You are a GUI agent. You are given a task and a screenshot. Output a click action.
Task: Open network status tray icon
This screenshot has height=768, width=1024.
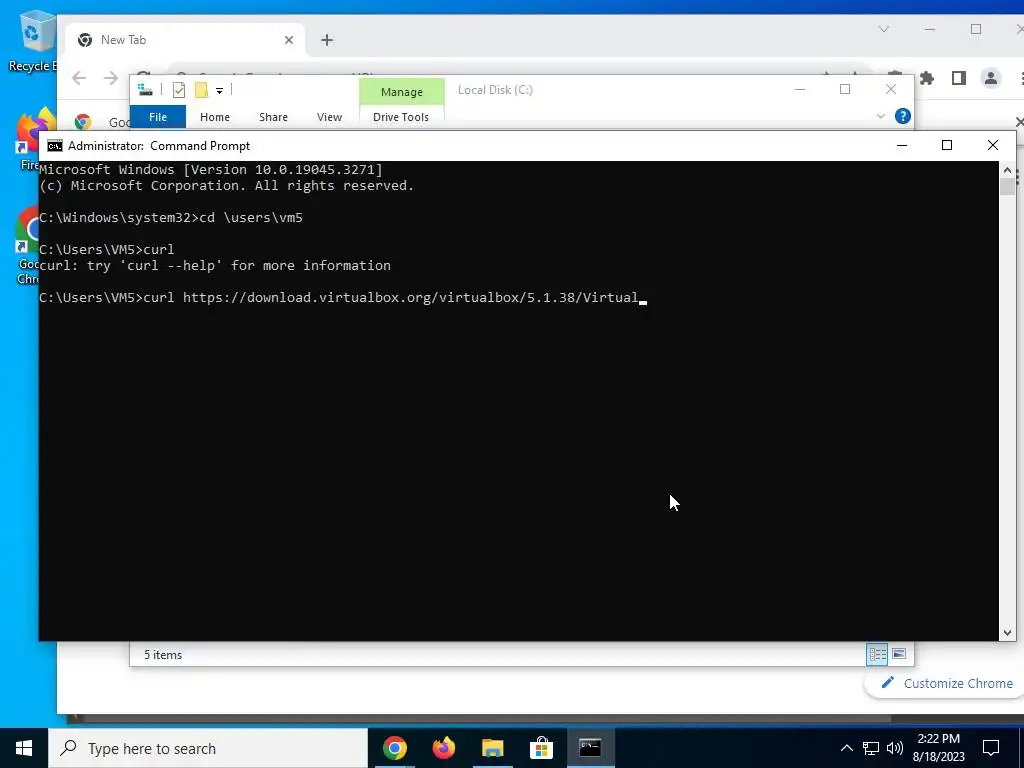point(871,748)
